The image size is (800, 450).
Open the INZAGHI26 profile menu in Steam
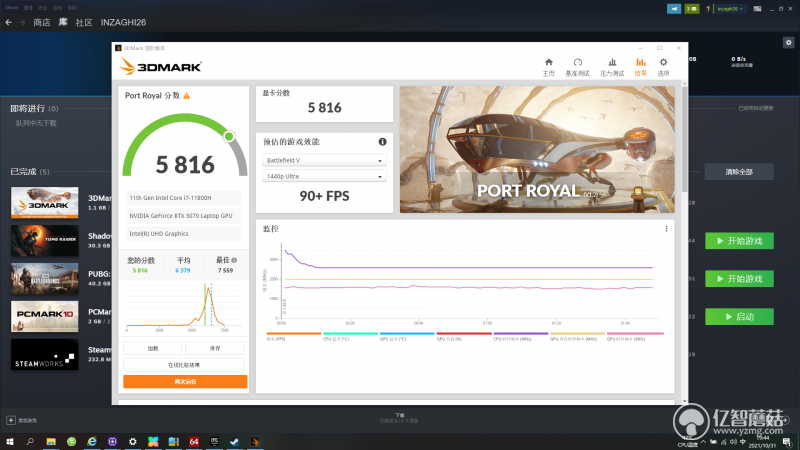point(123,22)
